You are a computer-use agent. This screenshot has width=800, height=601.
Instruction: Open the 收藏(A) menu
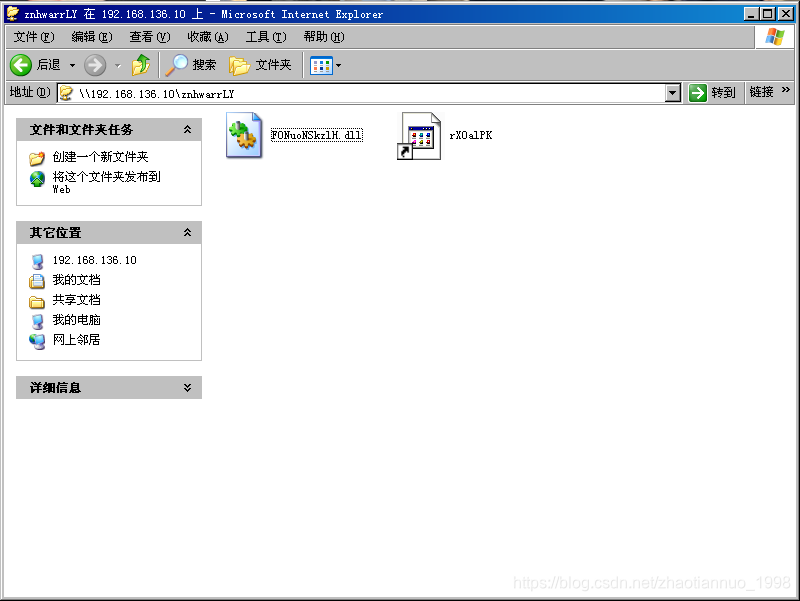pyautogui.click(x=208, y=37)
